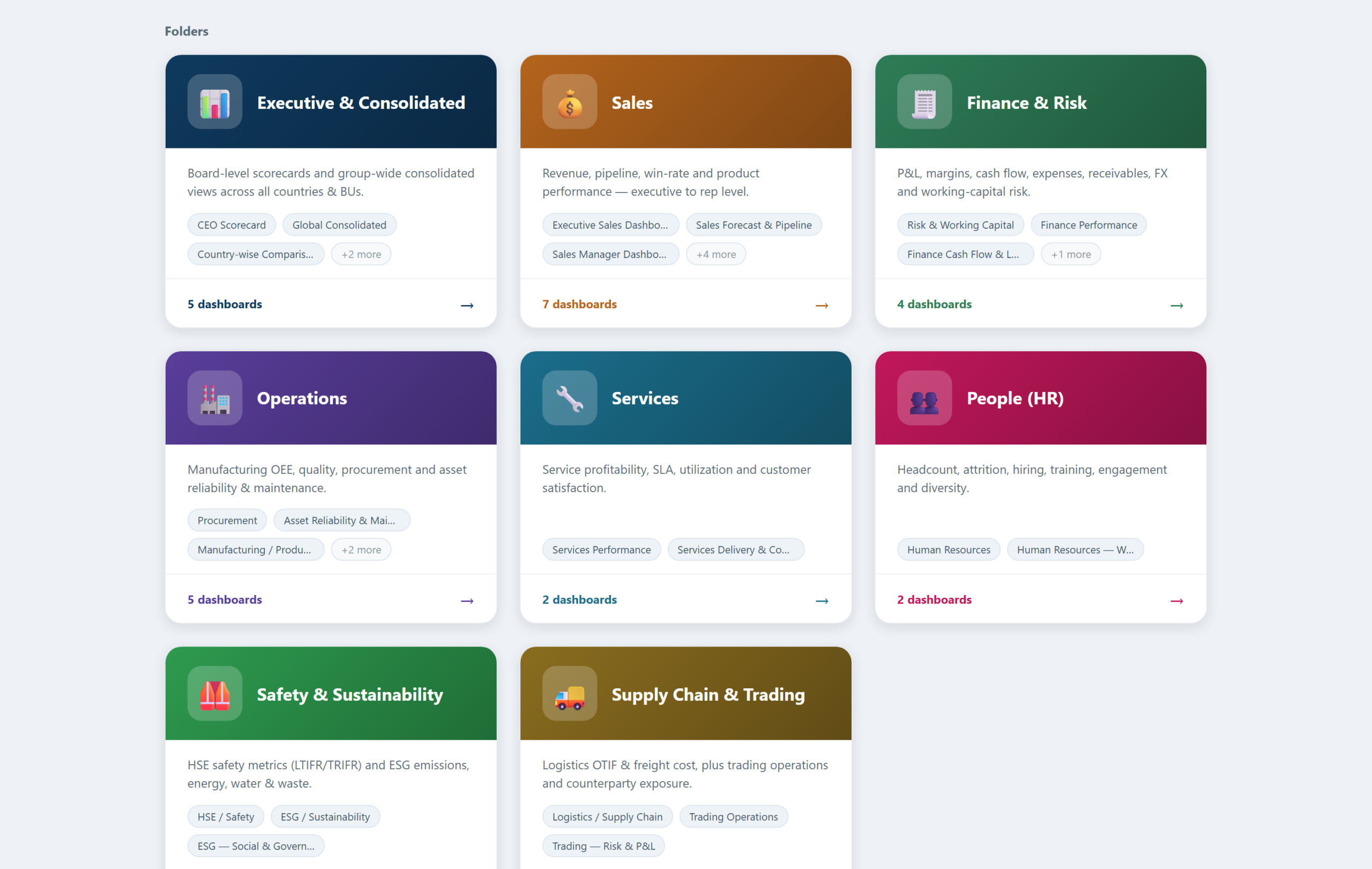Click the Services wrench icon
Viewport: 1372px width, 869px height.
click(x=569, y=398)
